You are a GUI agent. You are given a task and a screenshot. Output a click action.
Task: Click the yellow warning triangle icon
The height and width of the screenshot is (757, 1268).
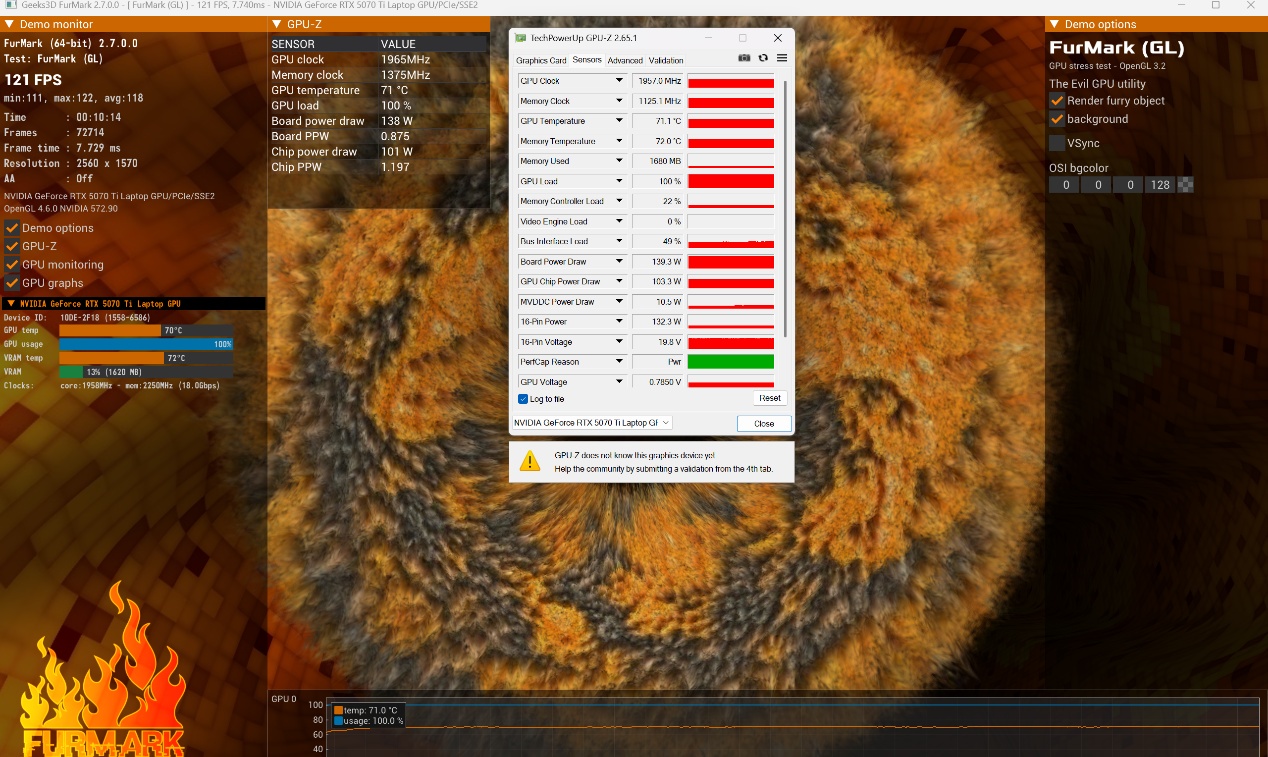(528, 460)
